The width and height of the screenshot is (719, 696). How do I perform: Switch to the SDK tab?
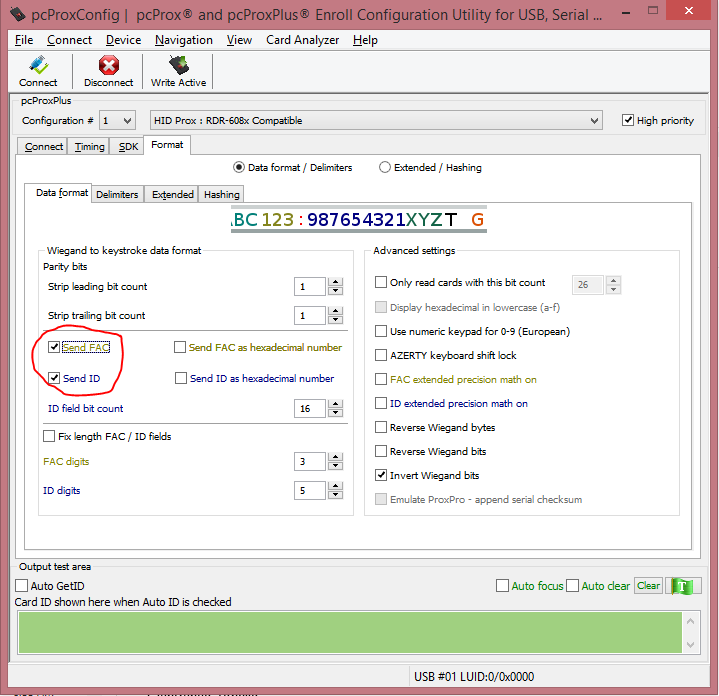pyautogui.click(x=128, y=147)
